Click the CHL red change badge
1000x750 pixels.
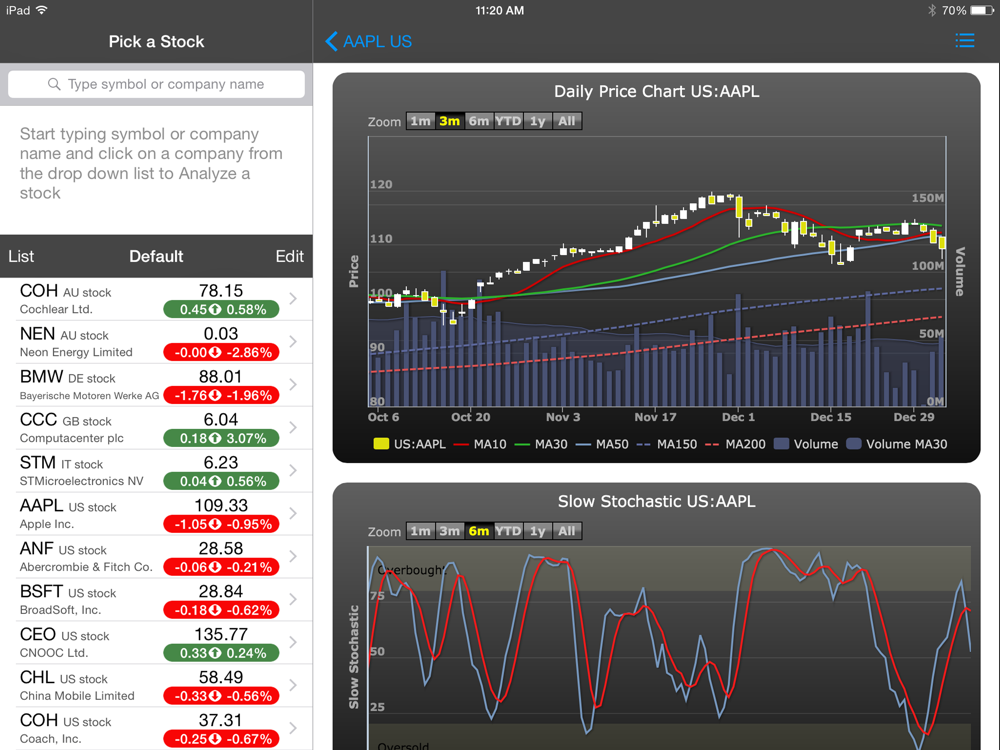221,696
